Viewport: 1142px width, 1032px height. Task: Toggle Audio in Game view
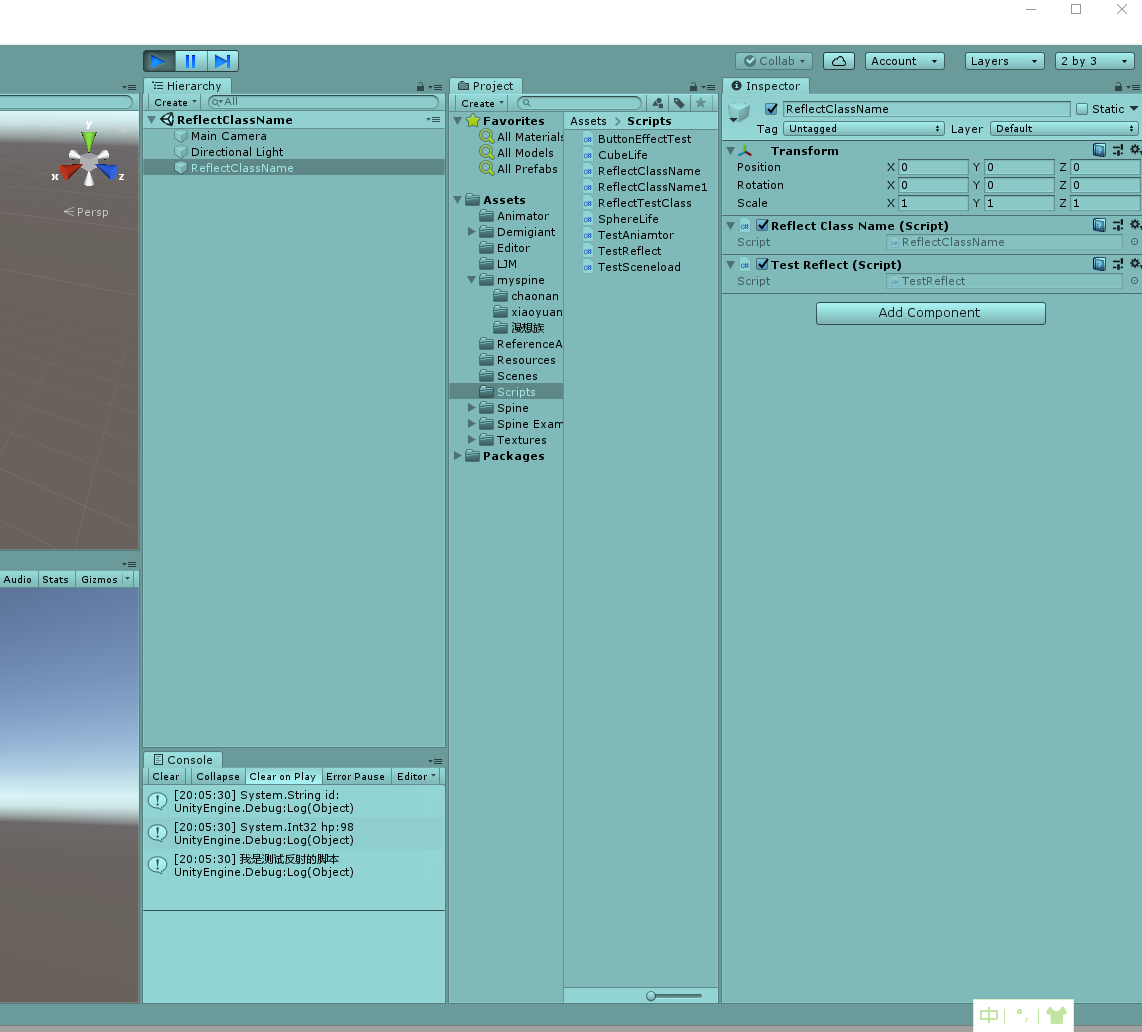[17, 580]
